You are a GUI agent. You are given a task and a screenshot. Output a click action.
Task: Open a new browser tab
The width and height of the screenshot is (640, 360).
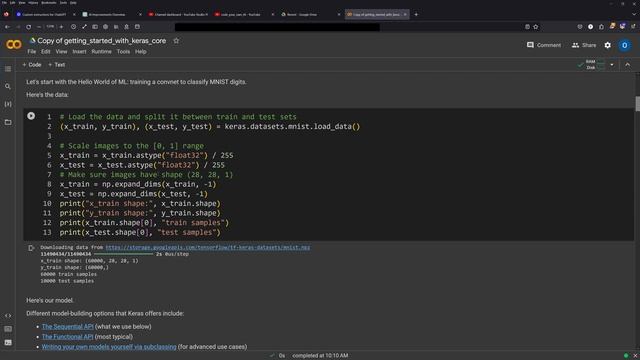point(416,14)
